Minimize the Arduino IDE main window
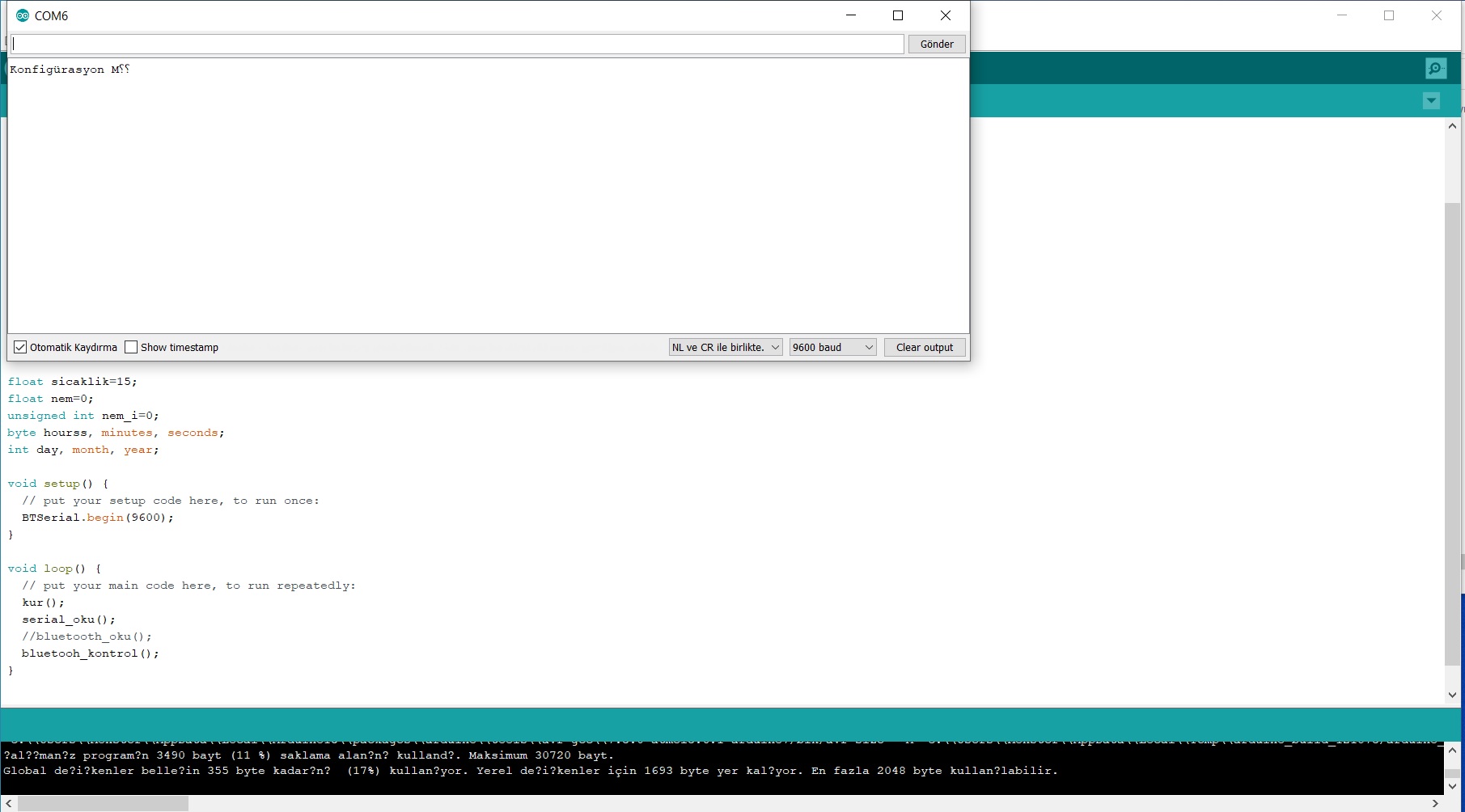 tap(1342, 15)
